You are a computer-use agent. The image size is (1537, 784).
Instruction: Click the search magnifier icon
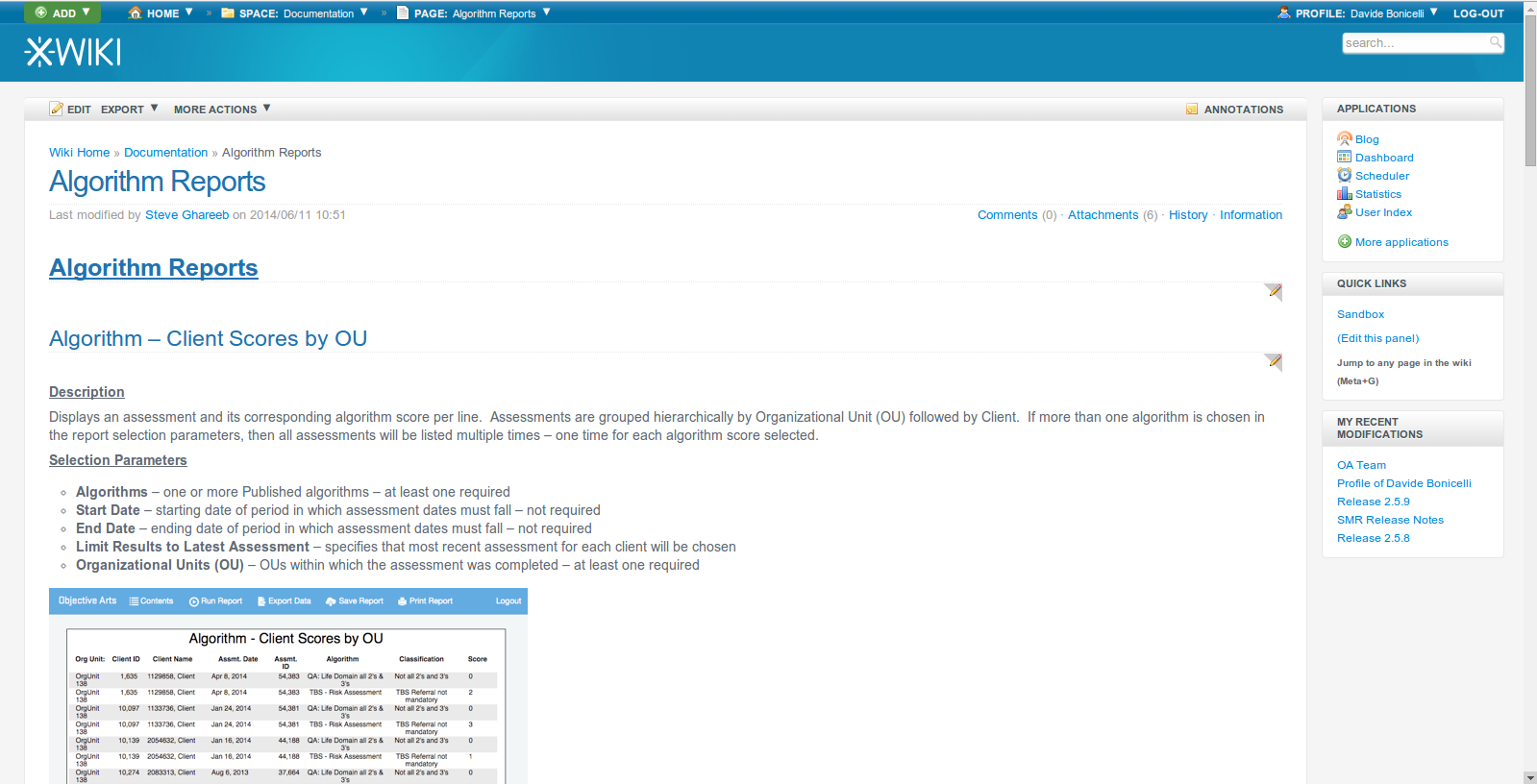pyautogui.click(x=1495, y=42)
